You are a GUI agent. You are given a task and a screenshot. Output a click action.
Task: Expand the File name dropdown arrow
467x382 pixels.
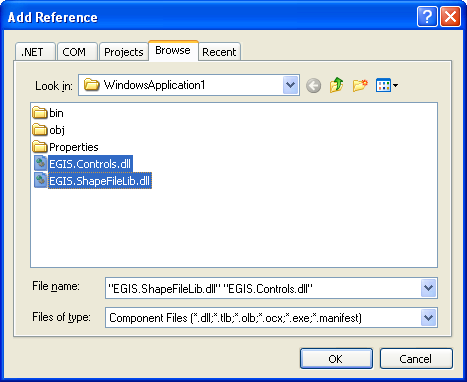[x=428, y=288]
